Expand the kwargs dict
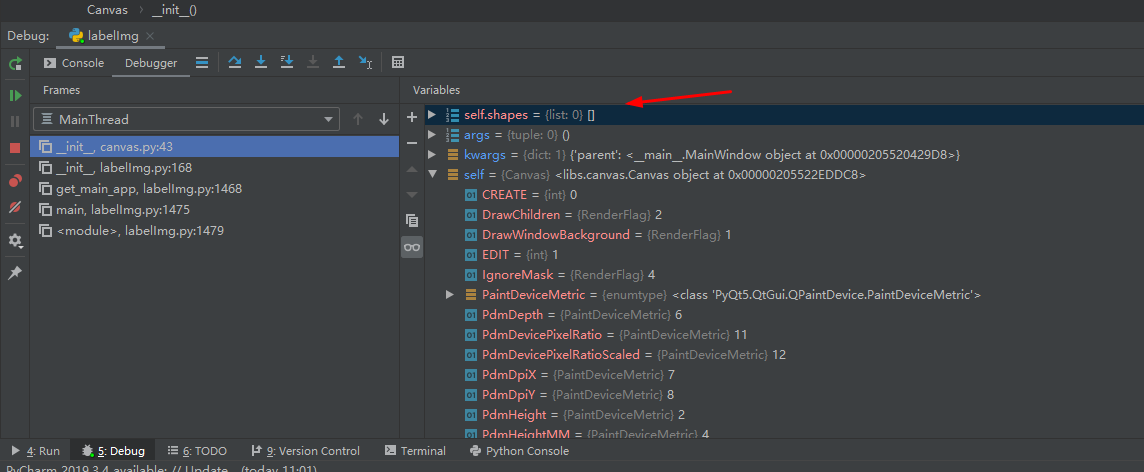Viewport: 1144px width, 472px height. [432, 155]
